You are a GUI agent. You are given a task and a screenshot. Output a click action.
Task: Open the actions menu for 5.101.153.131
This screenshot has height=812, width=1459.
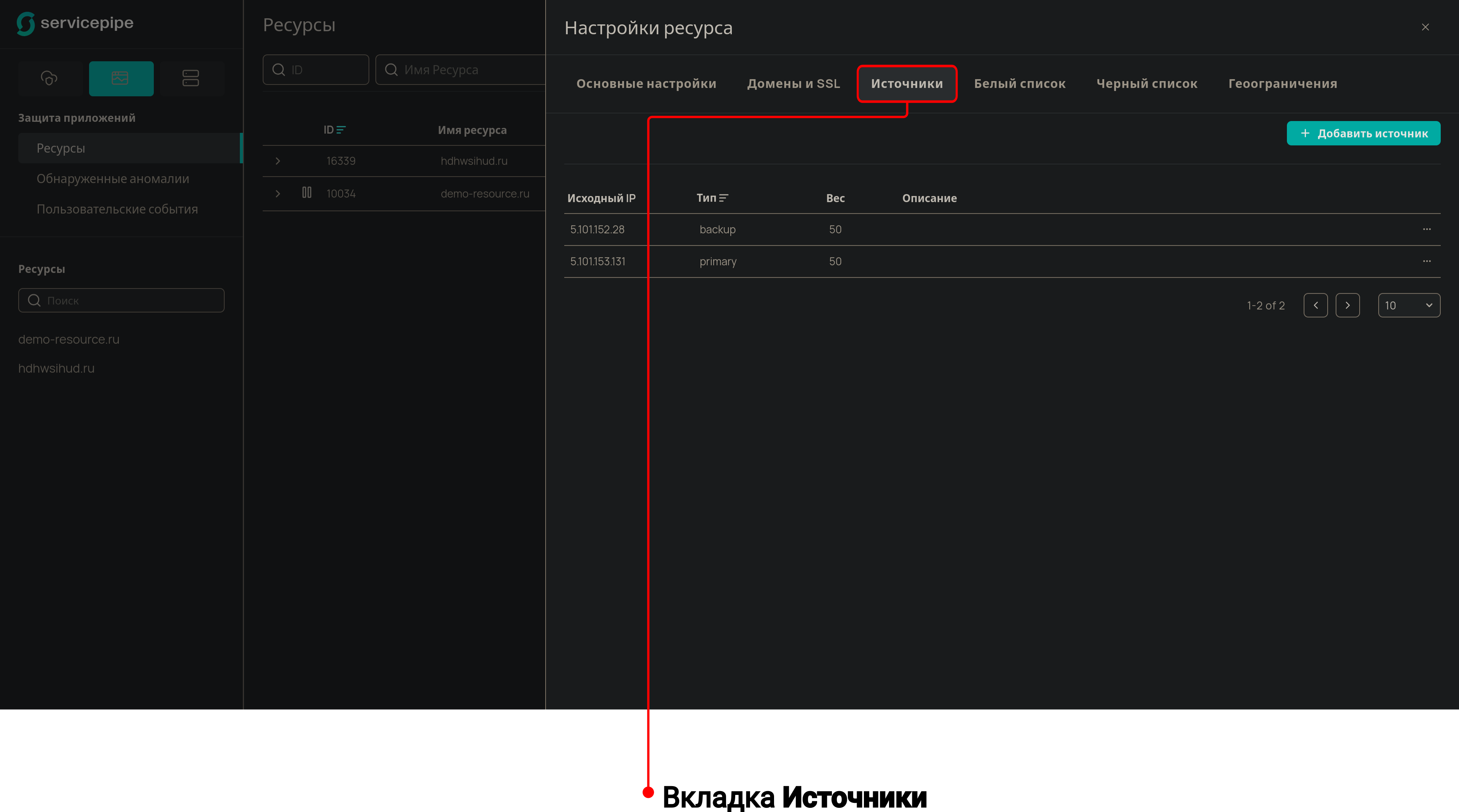[x=1426, y=261]
